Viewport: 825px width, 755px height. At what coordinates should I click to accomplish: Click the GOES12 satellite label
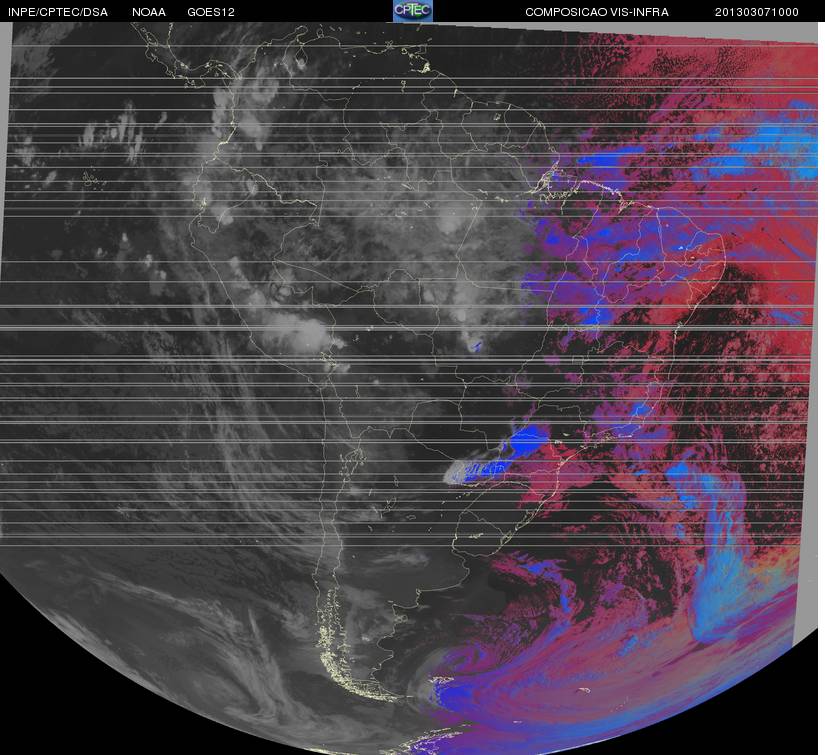coord(211,12)
